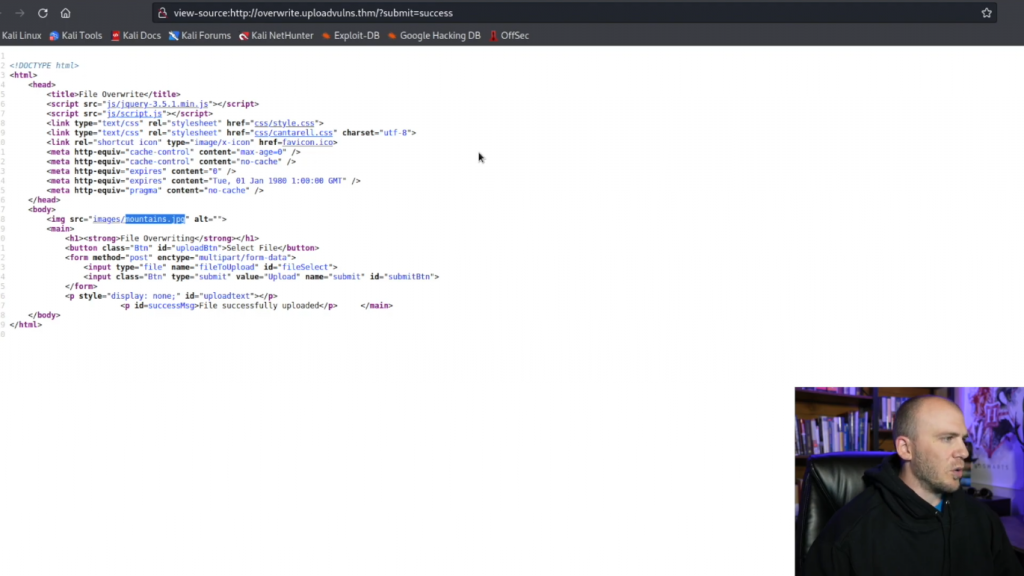
Task: Open the Exploit-DB bookmark
Action: click(x=351, y=36)
